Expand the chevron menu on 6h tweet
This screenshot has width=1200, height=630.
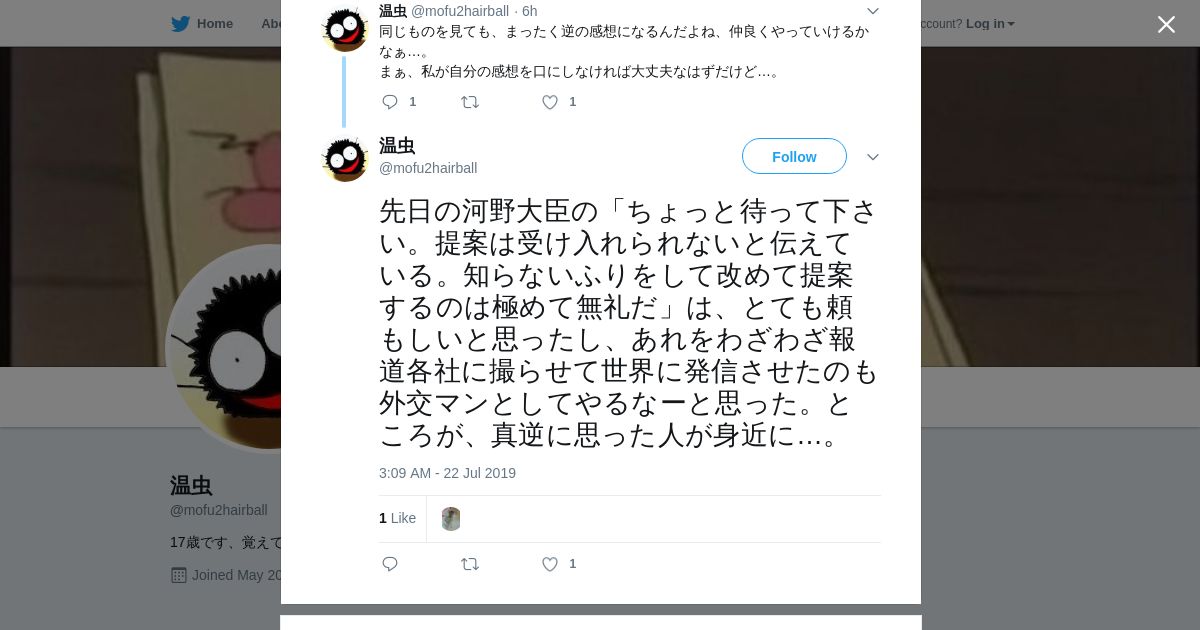(x=873, y=11)
